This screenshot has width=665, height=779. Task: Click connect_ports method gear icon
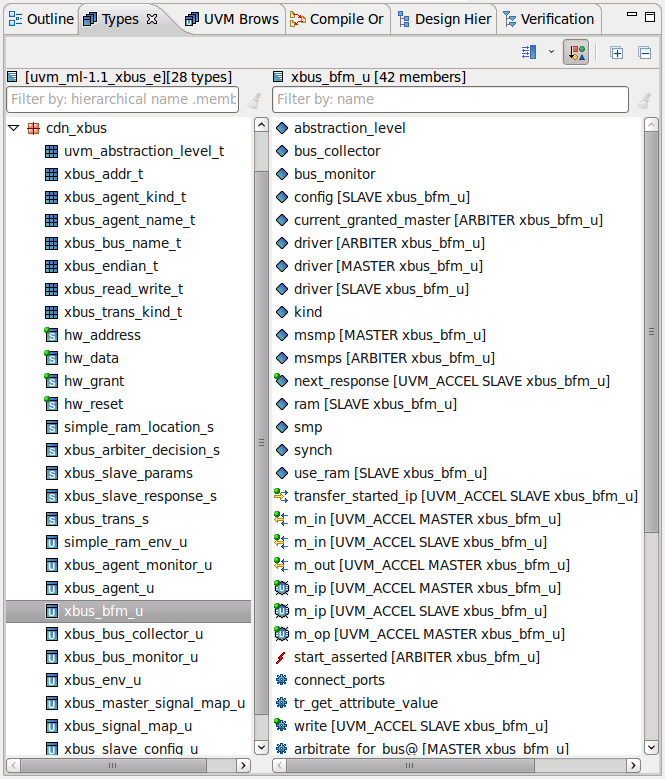click(x=282, y=680)
